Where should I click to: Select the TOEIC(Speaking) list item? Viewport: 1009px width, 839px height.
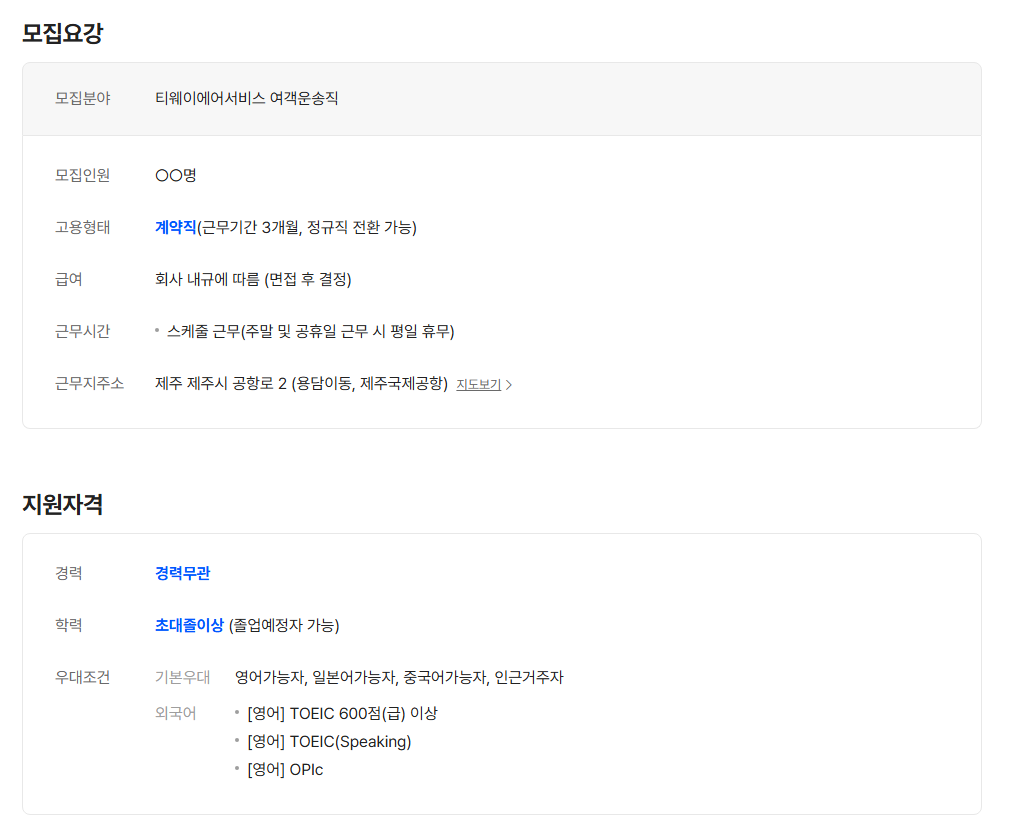(x=329, y=741)
